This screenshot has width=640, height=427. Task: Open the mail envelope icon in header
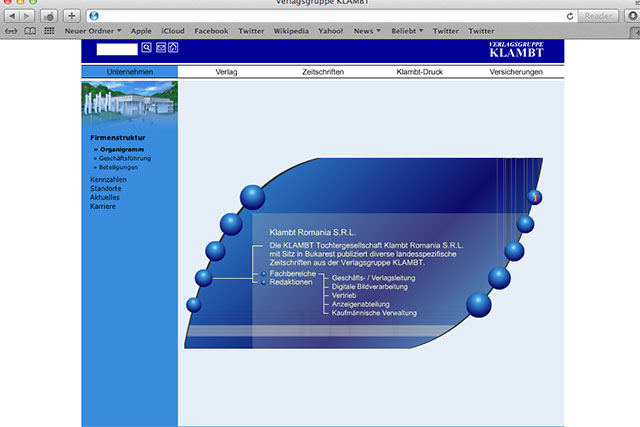(x=161, y=48)
